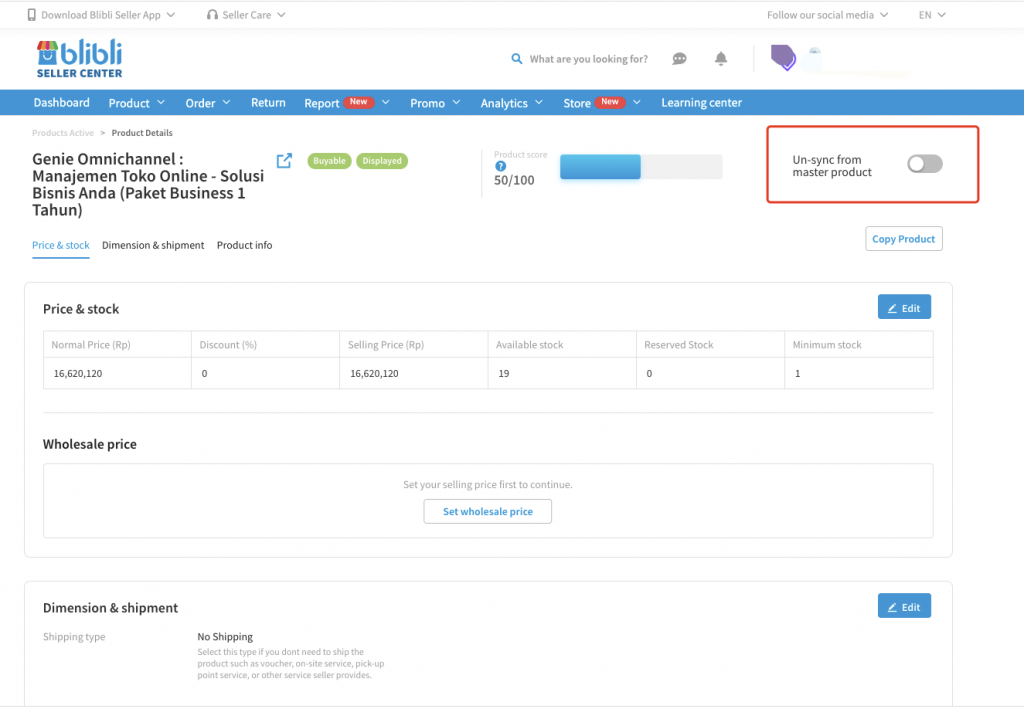
Task: Go to the Dashboard menu
Action: (x=61, y=102)
